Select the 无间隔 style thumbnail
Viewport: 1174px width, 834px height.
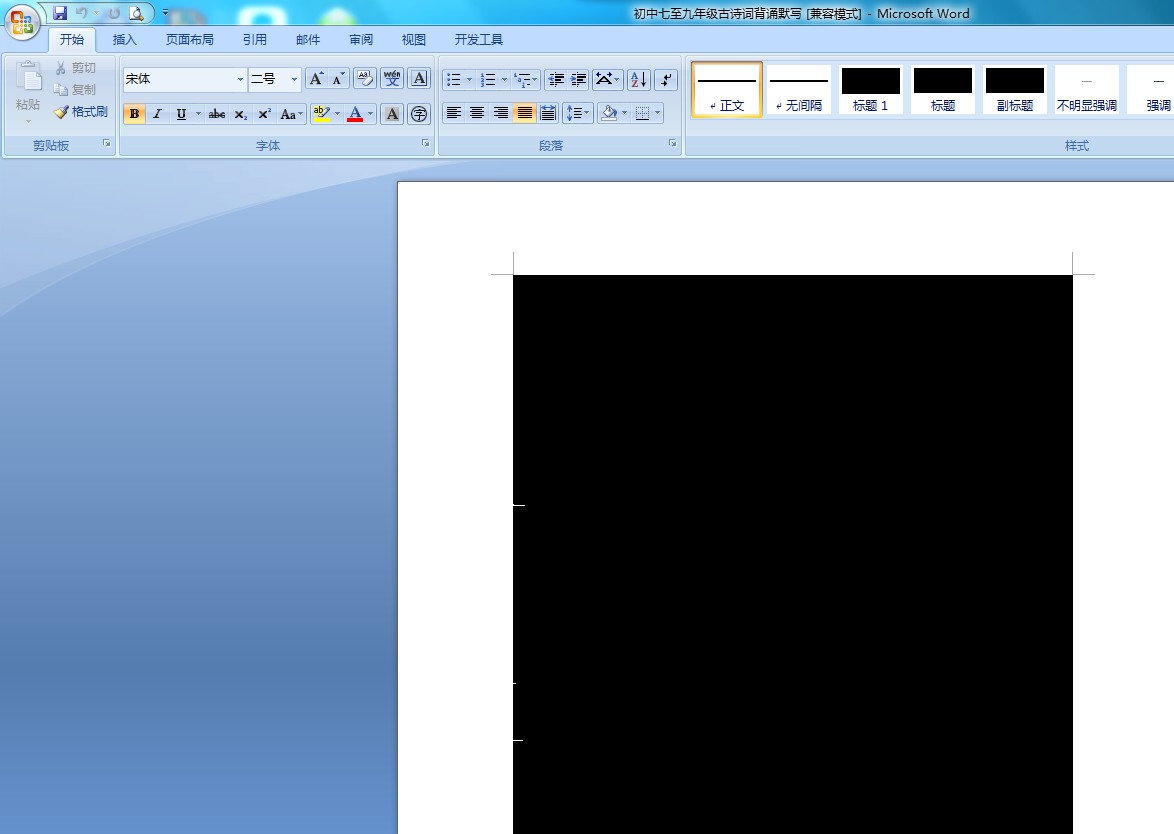click(798, 89)
